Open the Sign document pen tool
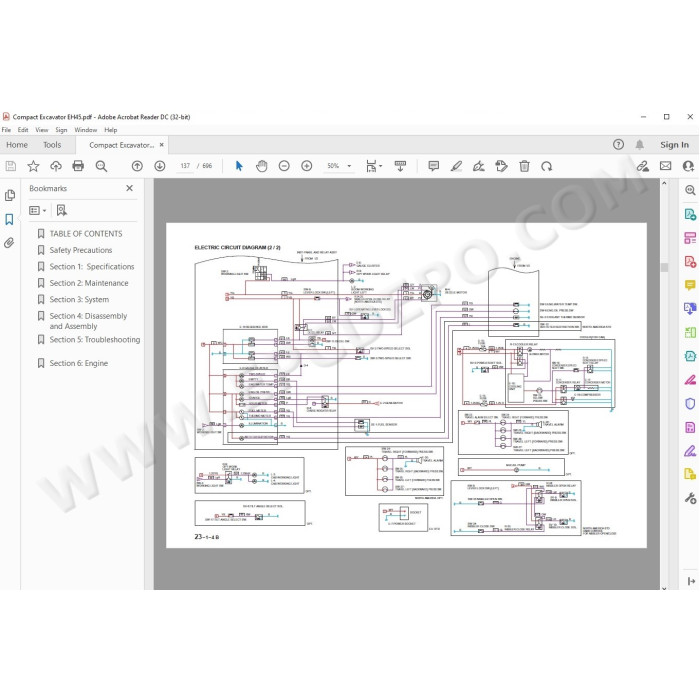Screen dimensions: 700x700 point(479,166)
